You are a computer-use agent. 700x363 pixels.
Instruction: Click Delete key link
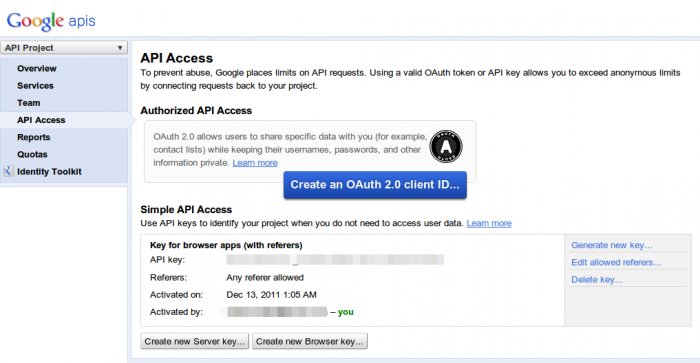tap(597, 280)
